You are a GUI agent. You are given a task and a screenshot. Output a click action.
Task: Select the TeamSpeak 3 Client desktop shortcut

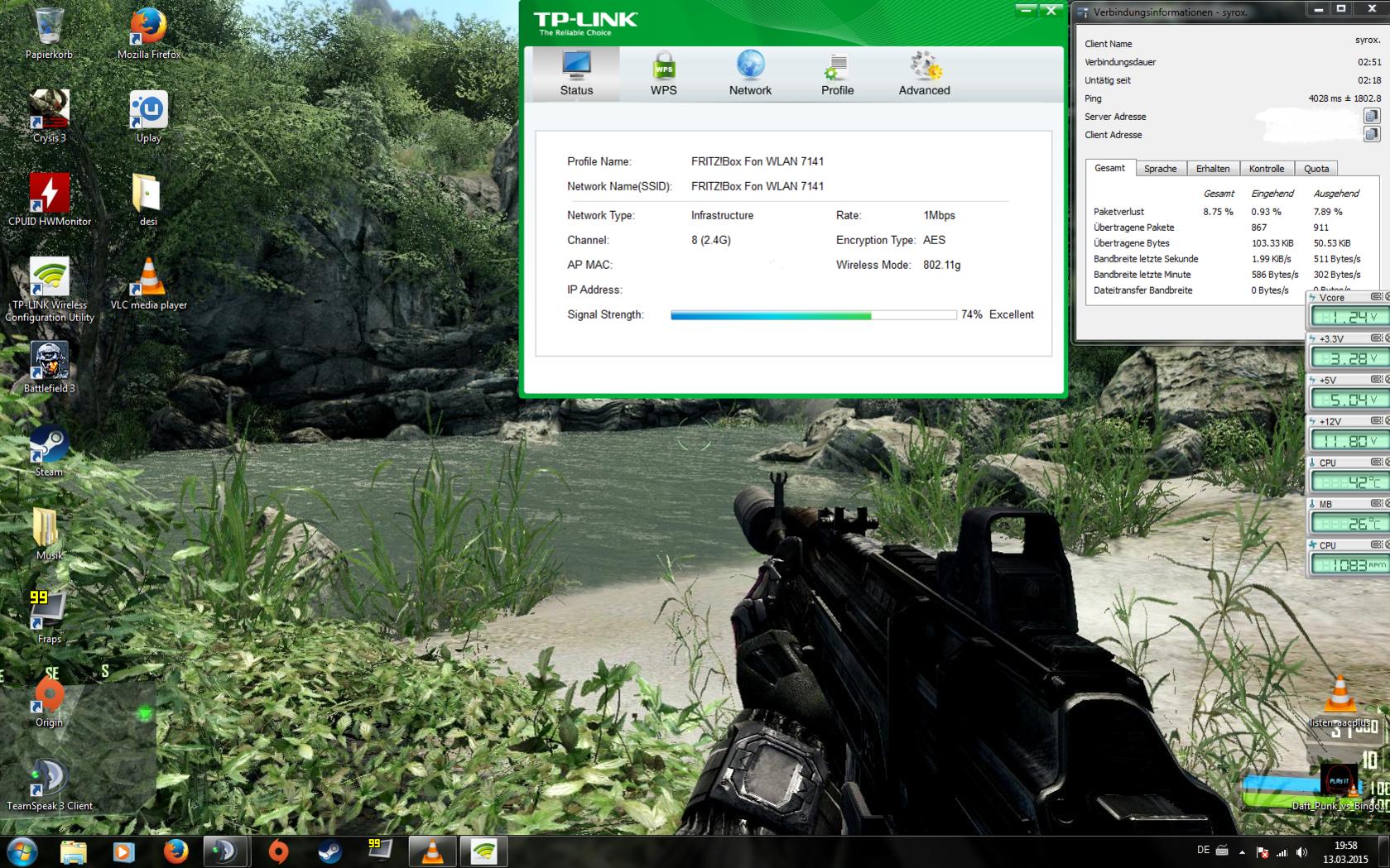[x=50, y=785]
